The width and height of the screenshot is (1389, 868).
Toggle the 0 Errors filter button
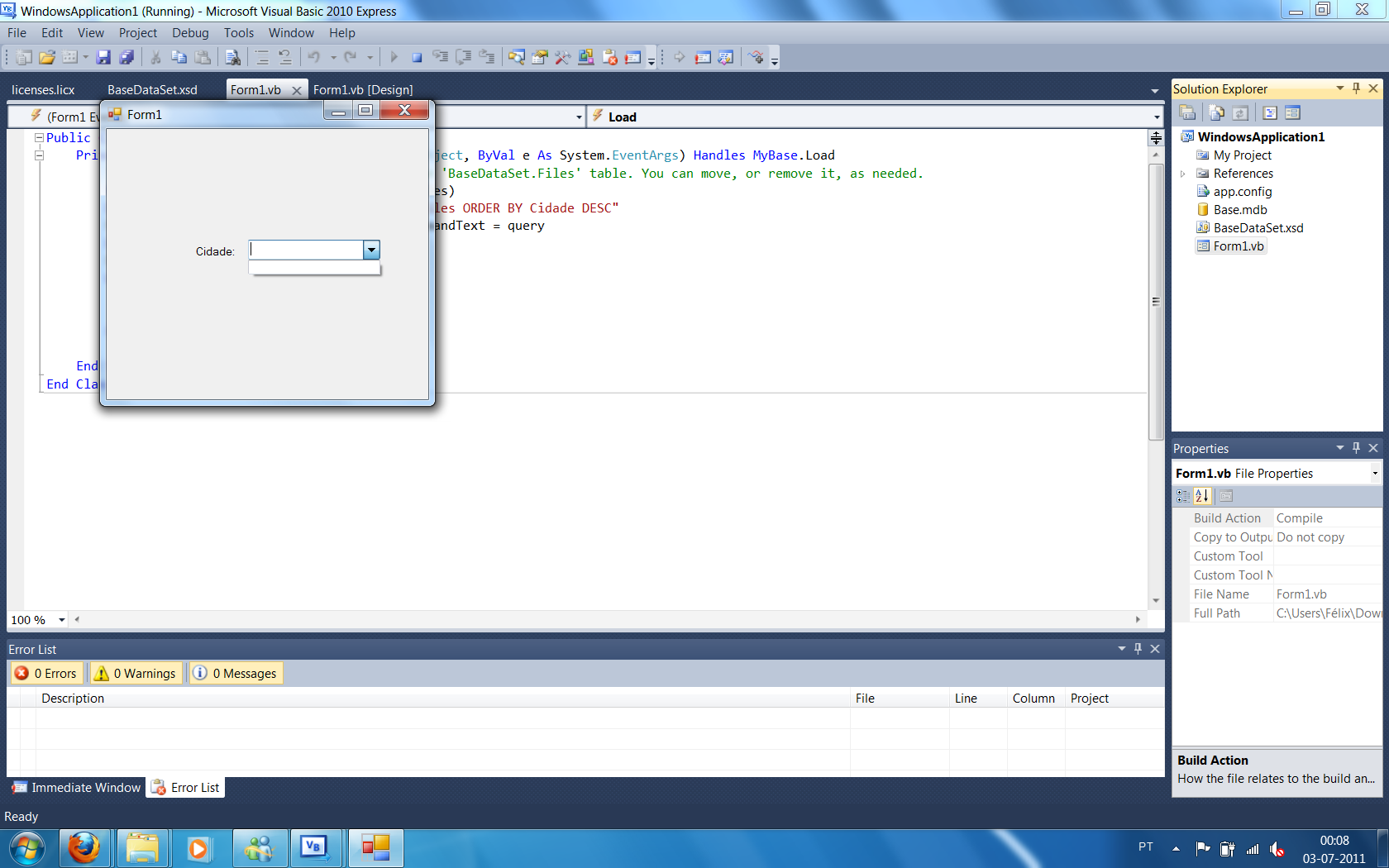click(x=46, y=673)
